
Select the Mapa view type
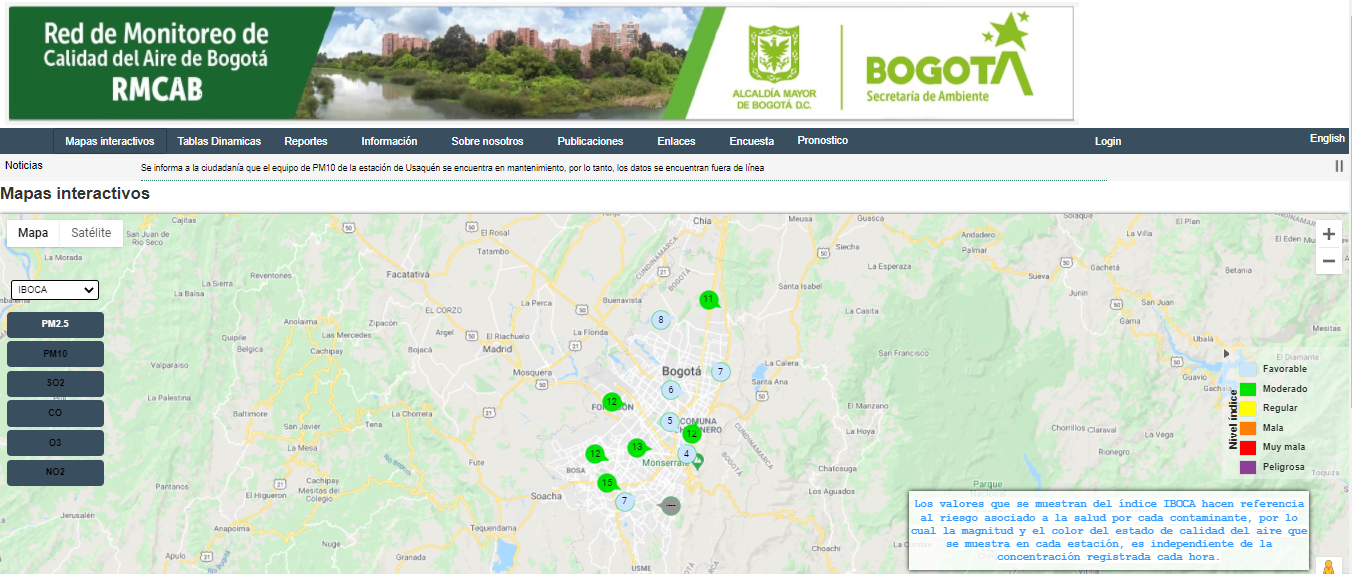coord(33,233)
